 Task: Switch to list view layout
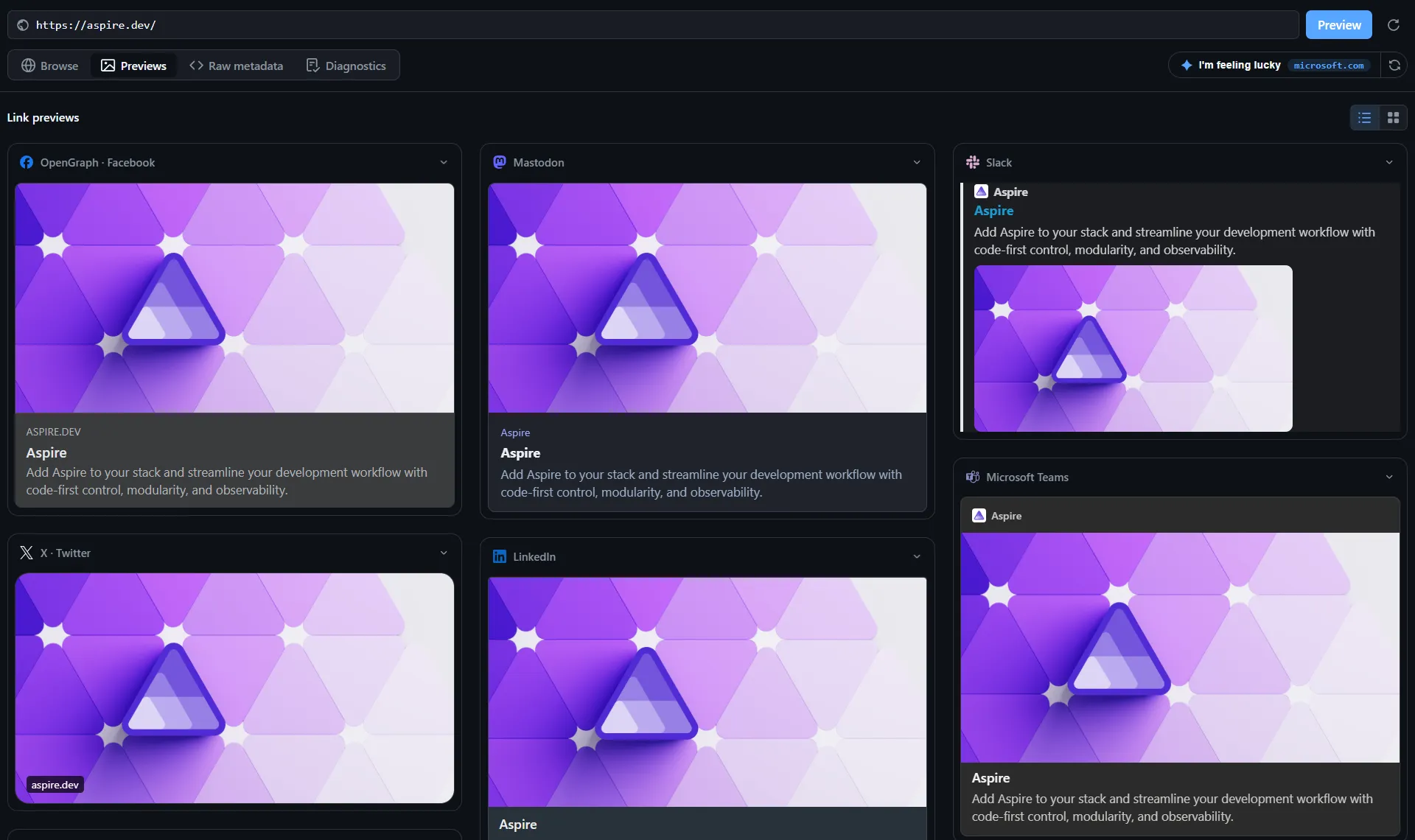[1364, 118]
